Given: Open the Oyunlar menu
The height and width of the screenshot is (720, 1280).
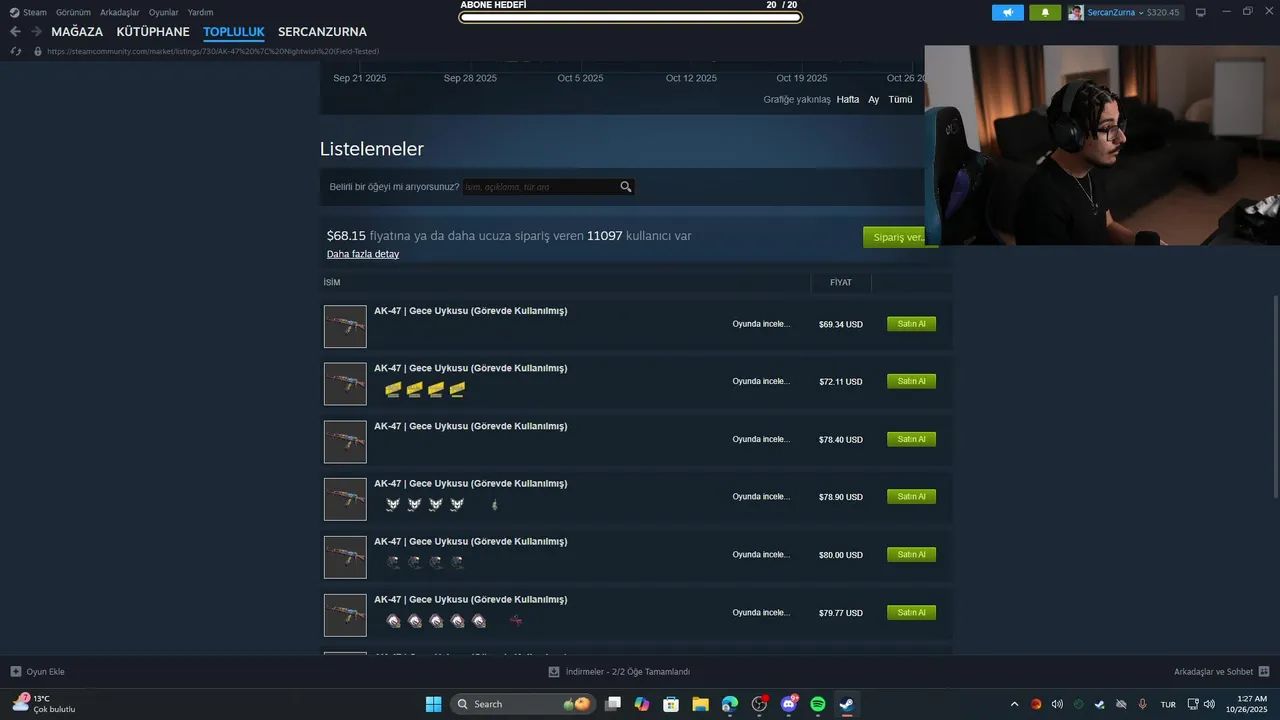Looking at the screenshot, I should click(x=164, y=12).
